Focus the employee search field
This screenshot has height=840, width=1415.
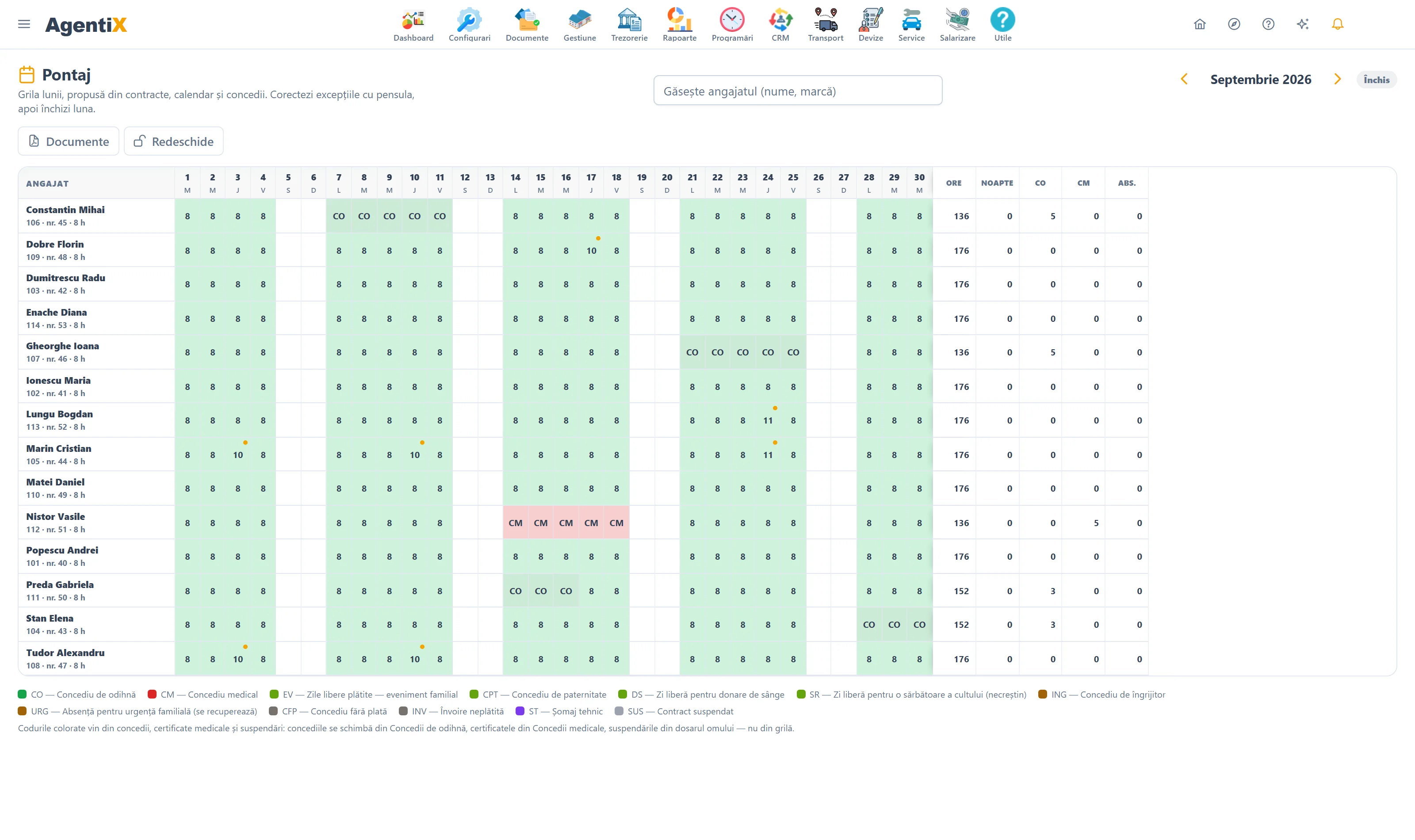tap(798, 91)
